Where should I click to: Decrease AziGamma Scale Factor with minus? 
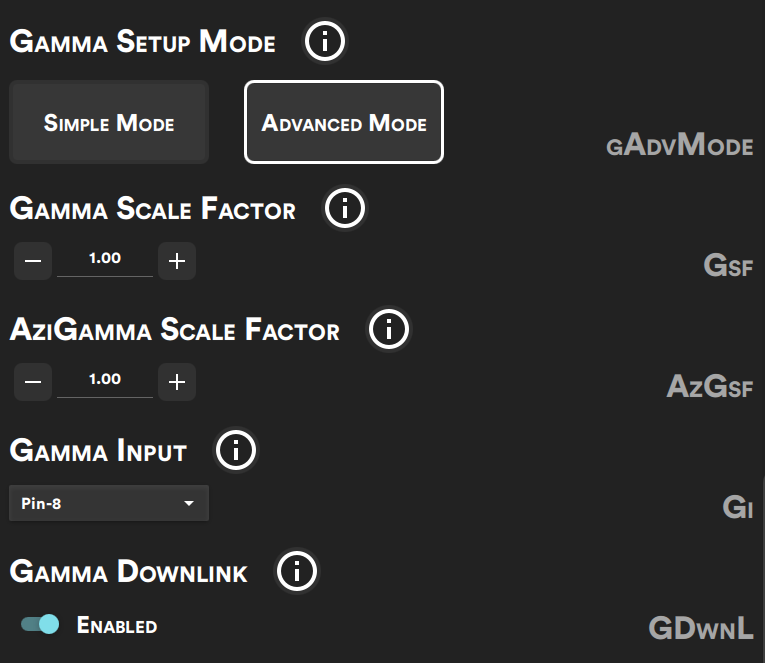(x=33, y=382)
